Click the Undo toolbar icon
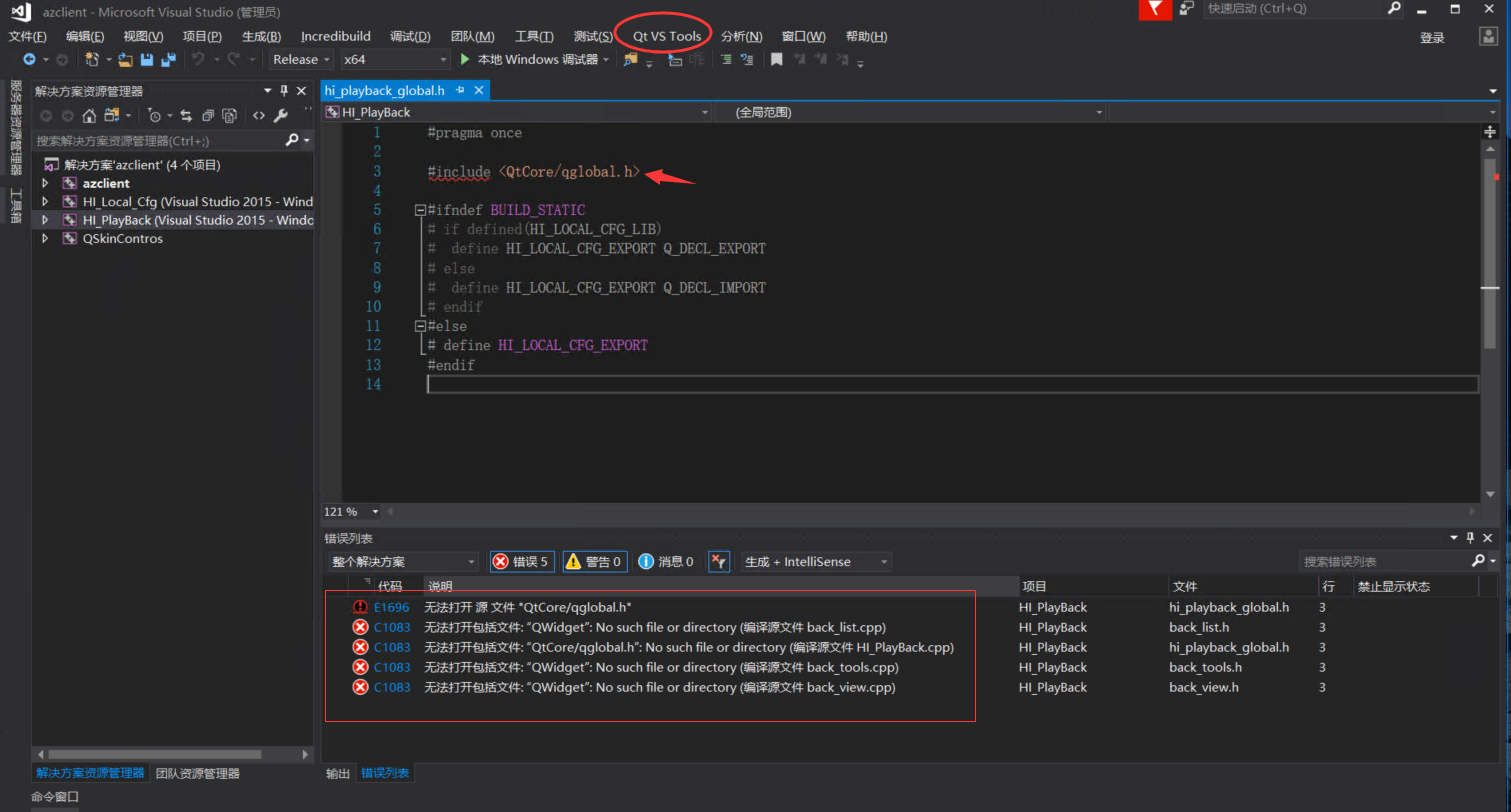This screenshot has height=812, width=1511. pyautogui.click(x=198, y=60)
